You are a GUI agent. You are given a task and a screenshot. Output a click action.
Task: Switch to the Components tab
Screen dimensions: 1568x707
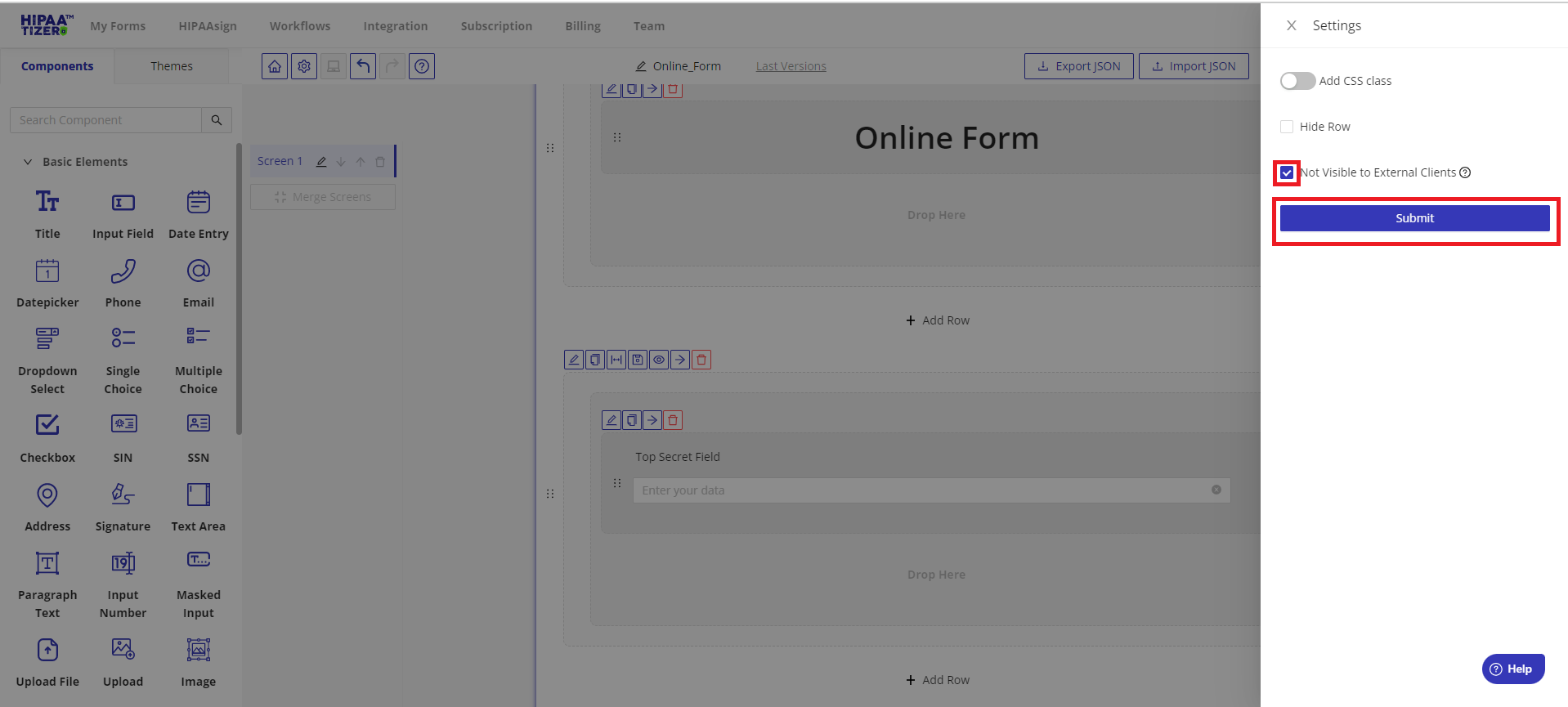point(57,66)
